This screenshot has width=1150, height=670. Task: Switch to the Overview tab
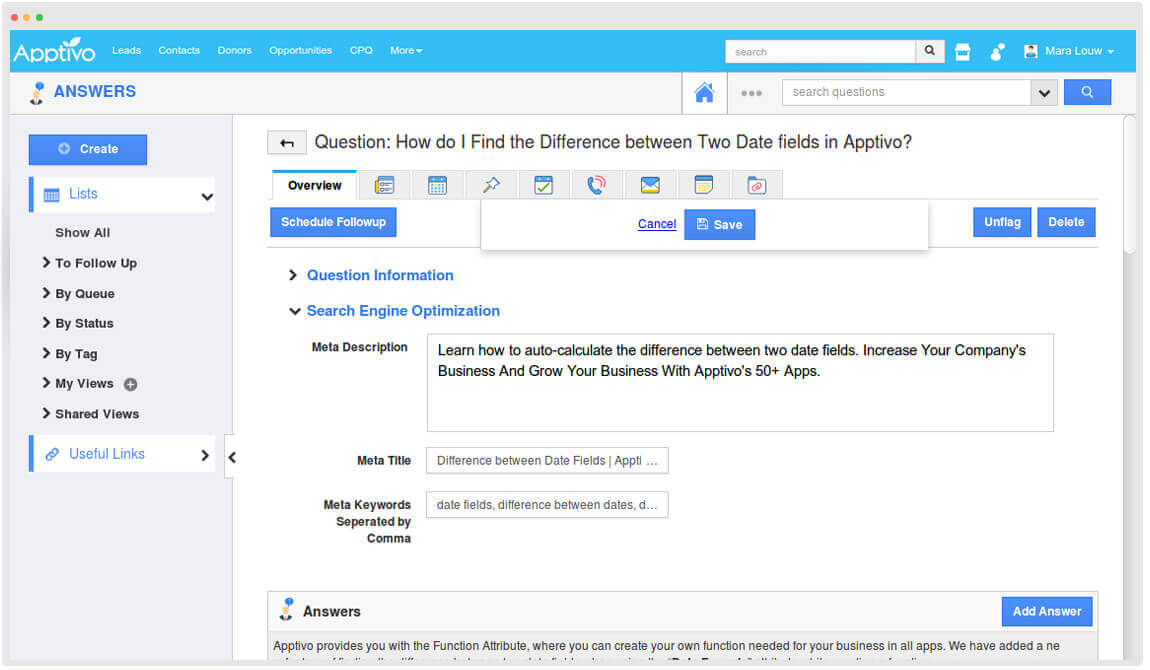point(314,185)
